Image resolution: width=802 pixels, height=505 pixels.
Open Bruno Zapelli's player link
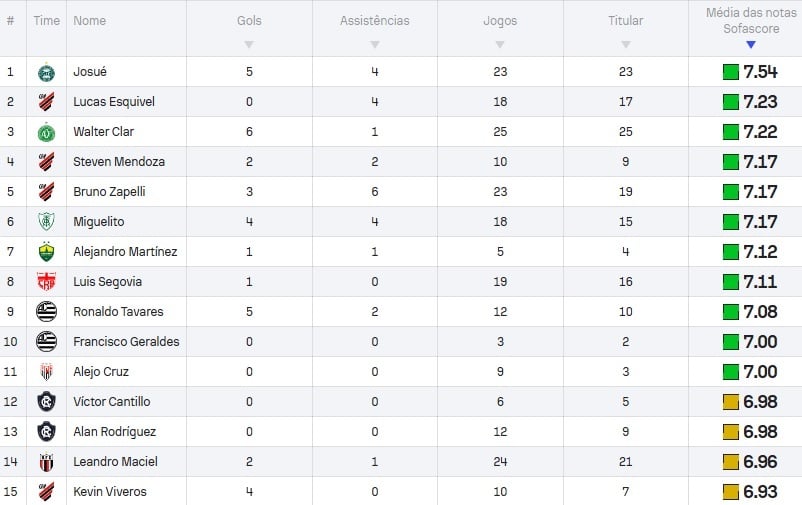(109, 192)
